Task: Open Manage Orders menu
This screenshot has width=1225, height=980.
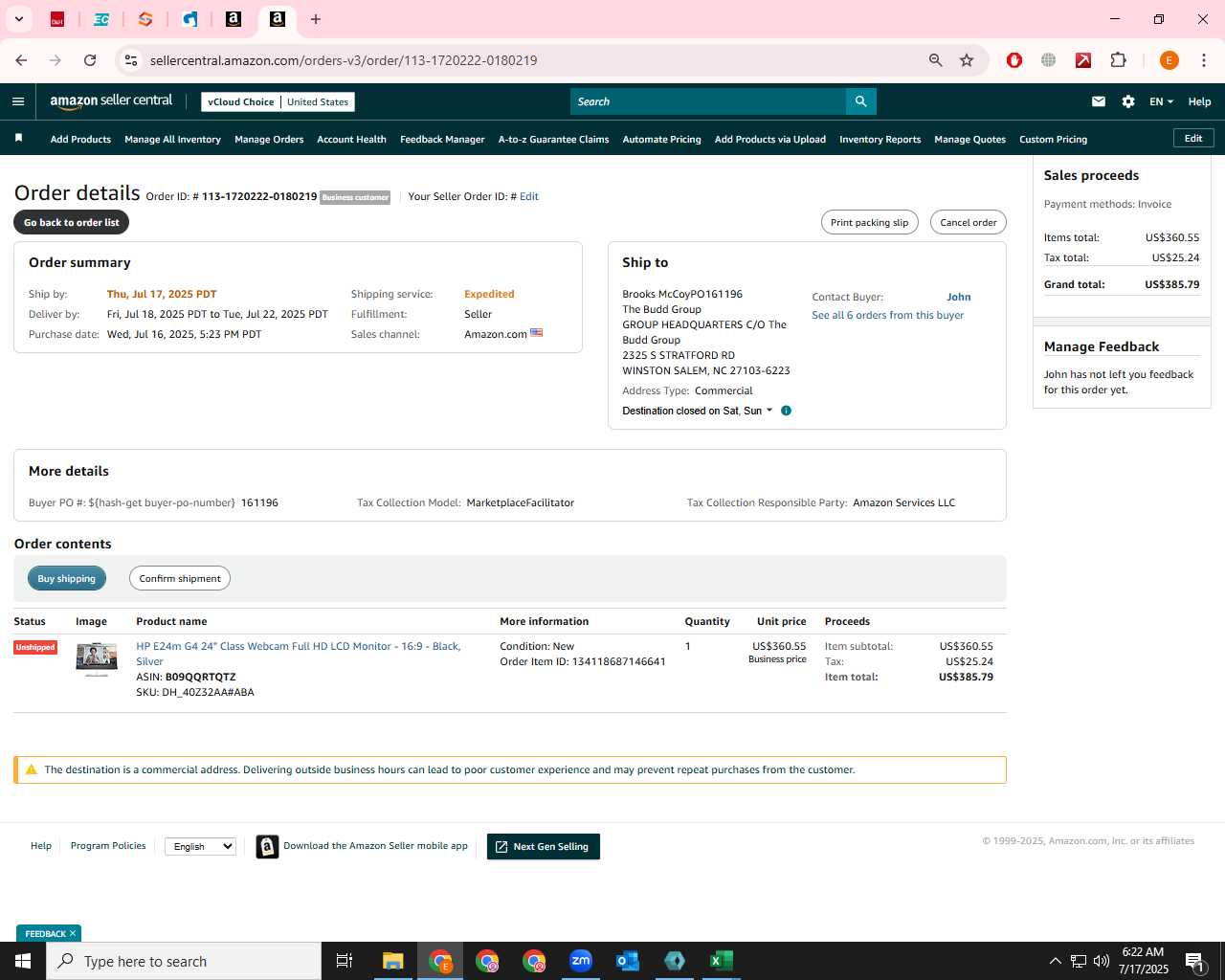Action: (x=269, y=139)
